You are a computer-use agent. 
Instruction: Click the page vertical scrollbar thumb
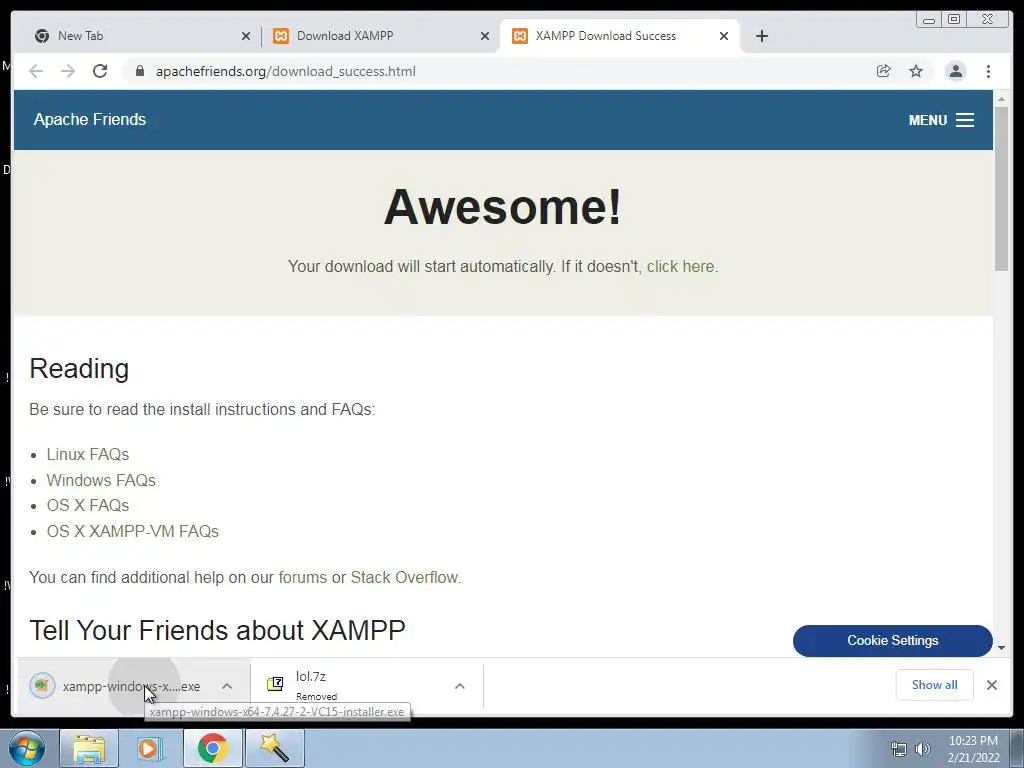(1001, 188)
